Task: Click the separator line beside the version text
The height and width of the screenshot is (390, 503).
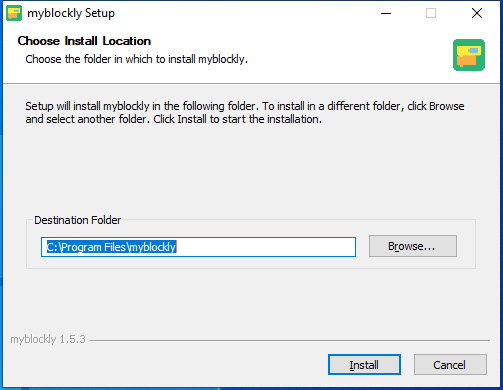Action: tap(290, 340)
